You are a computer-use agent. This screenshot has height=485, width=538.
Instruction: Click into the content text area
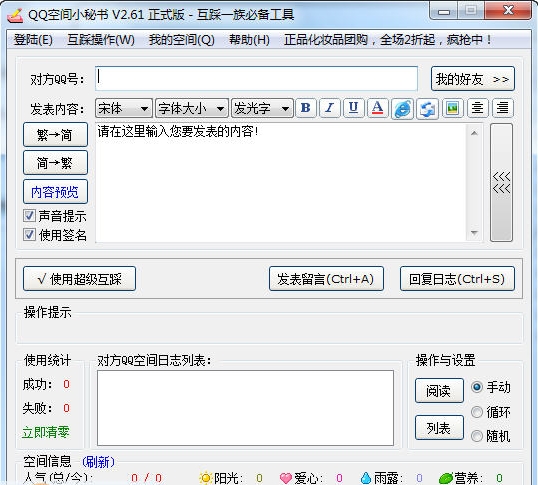(x=281, y=182)
